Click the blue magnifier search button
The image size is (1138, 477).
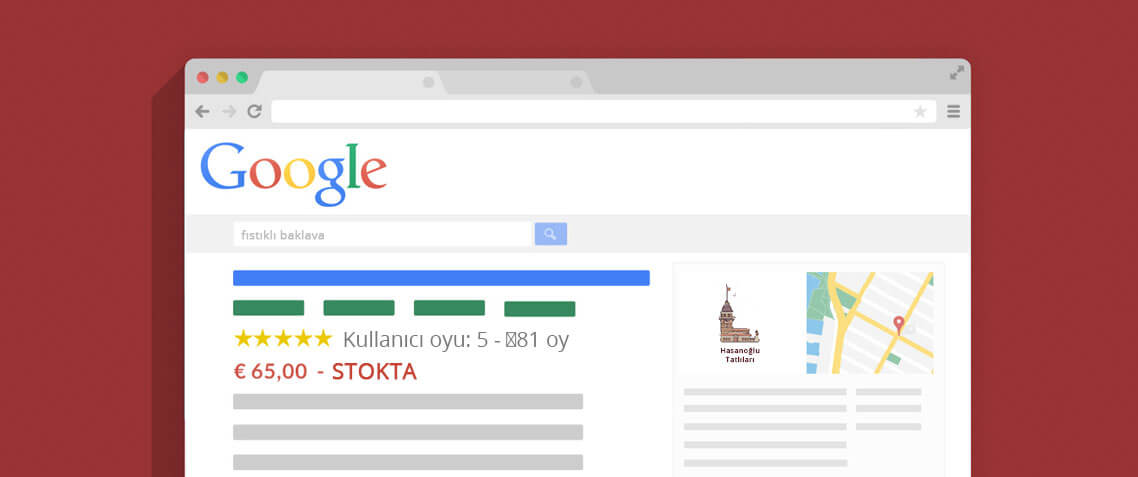click(x=551, y=234)
